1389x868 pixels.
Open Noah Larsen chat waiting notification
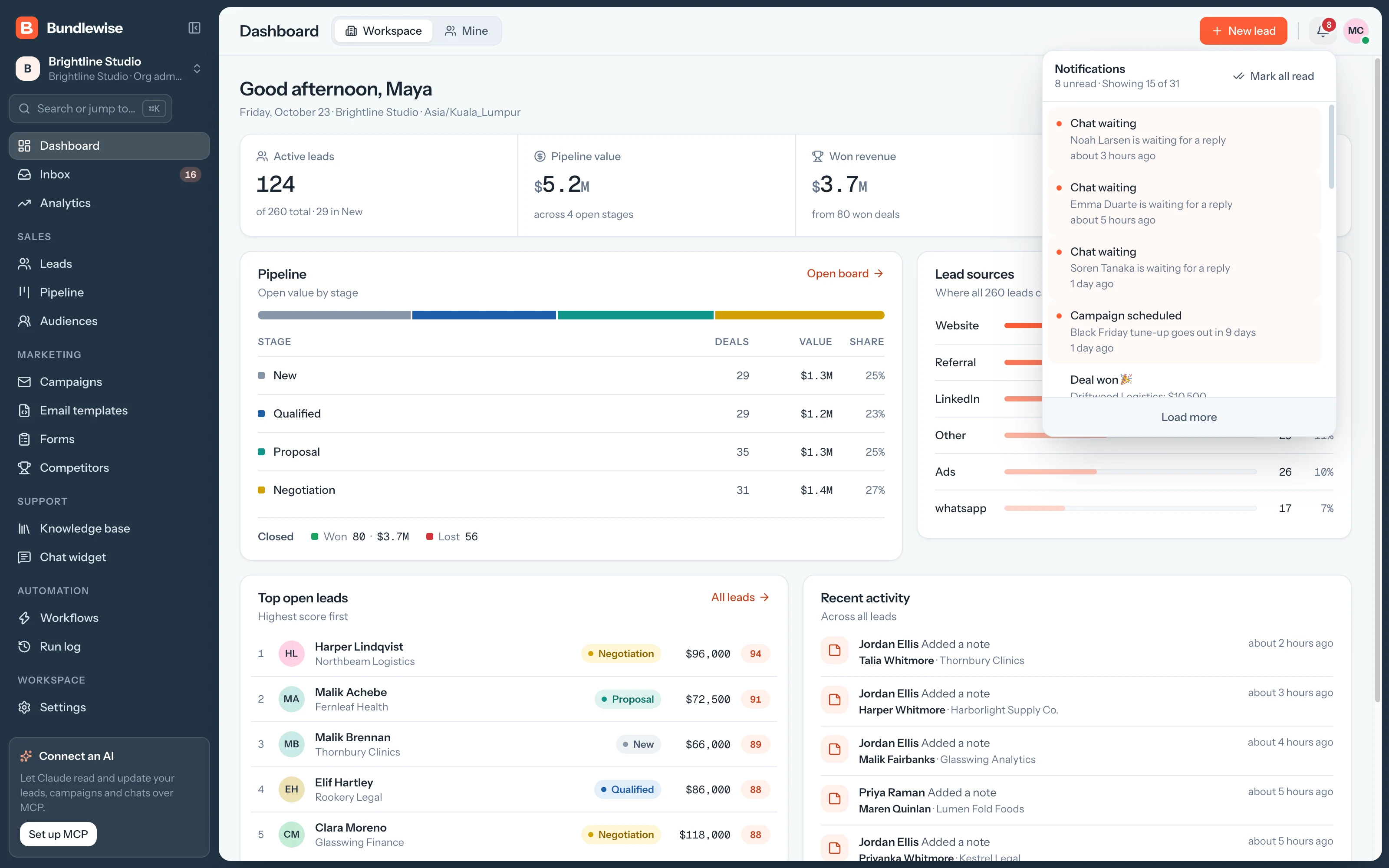(1184, 139)
